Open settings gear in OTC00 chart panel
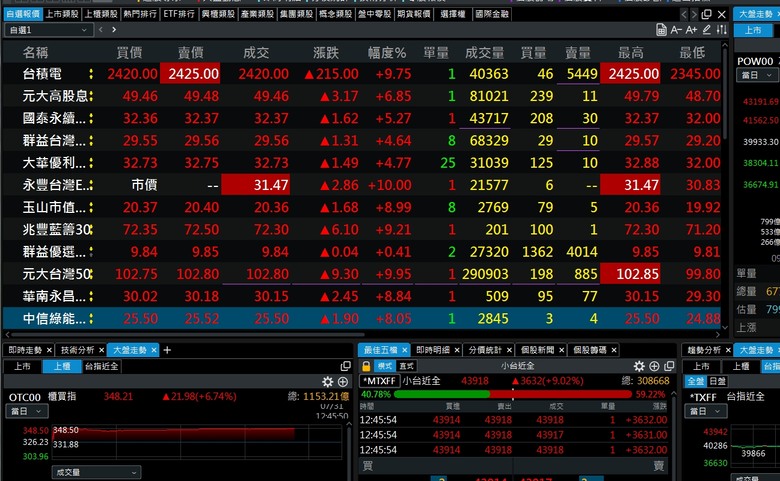Viewport: 780px width, 481px height. click(327, 382)
